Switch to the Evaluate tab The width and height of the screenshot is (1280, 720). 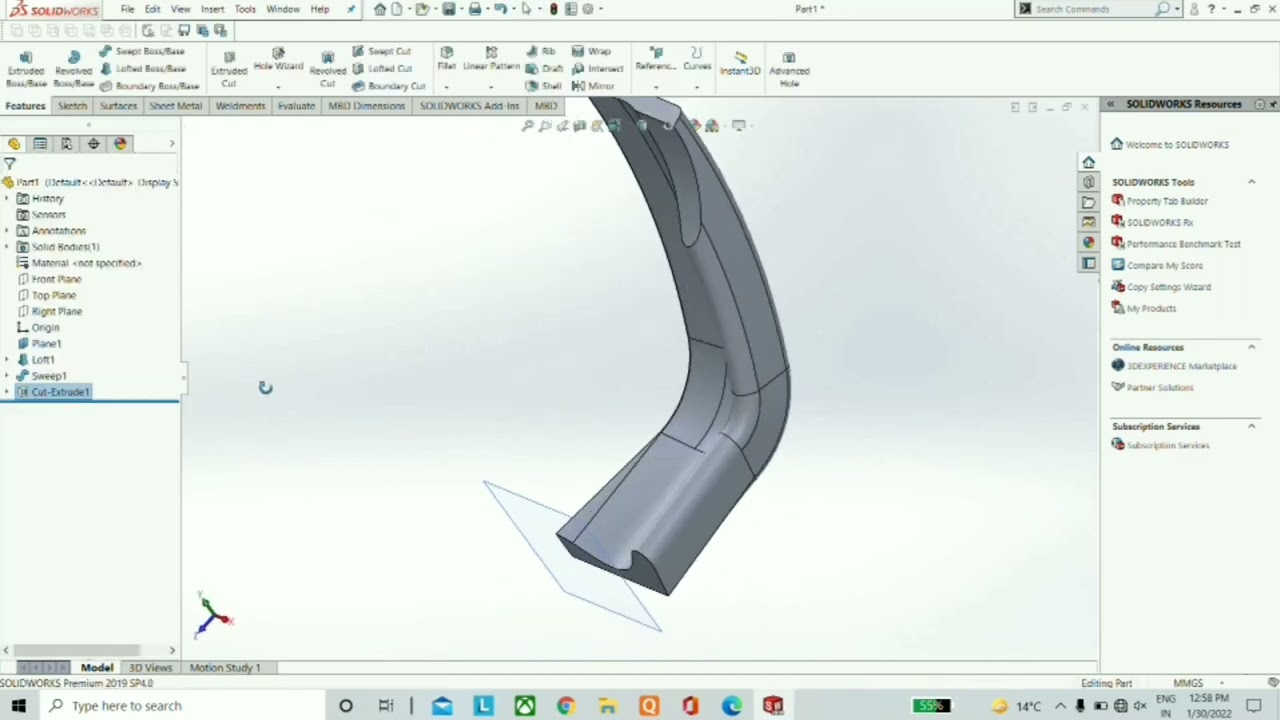[x=296, y=106]
